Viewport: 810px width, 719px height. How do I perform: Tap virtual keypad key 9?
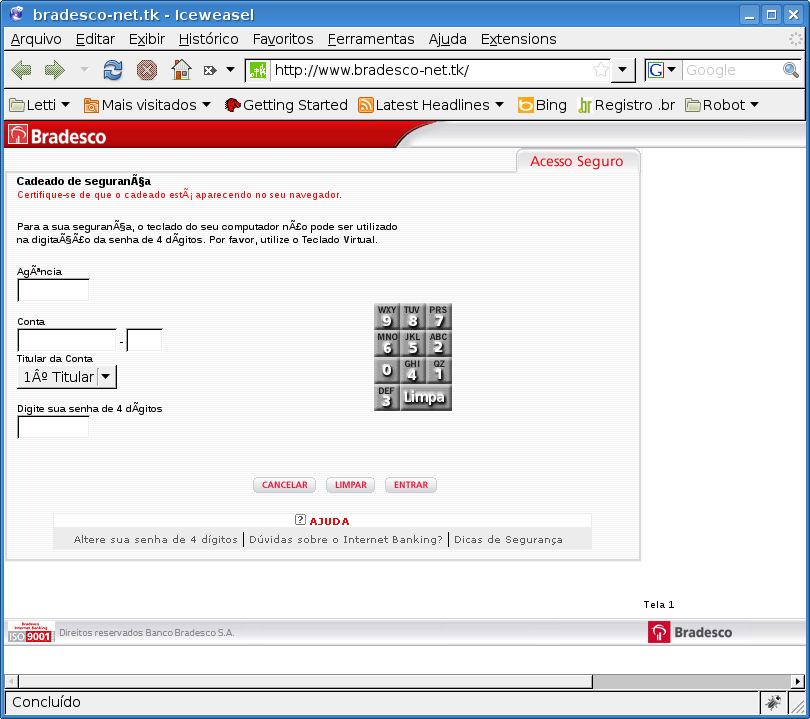pos(386,317)
